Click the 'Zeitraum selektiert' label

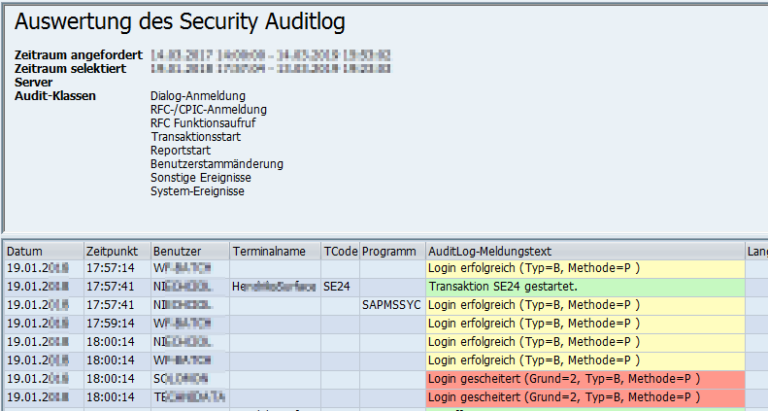tap(70, 69)
